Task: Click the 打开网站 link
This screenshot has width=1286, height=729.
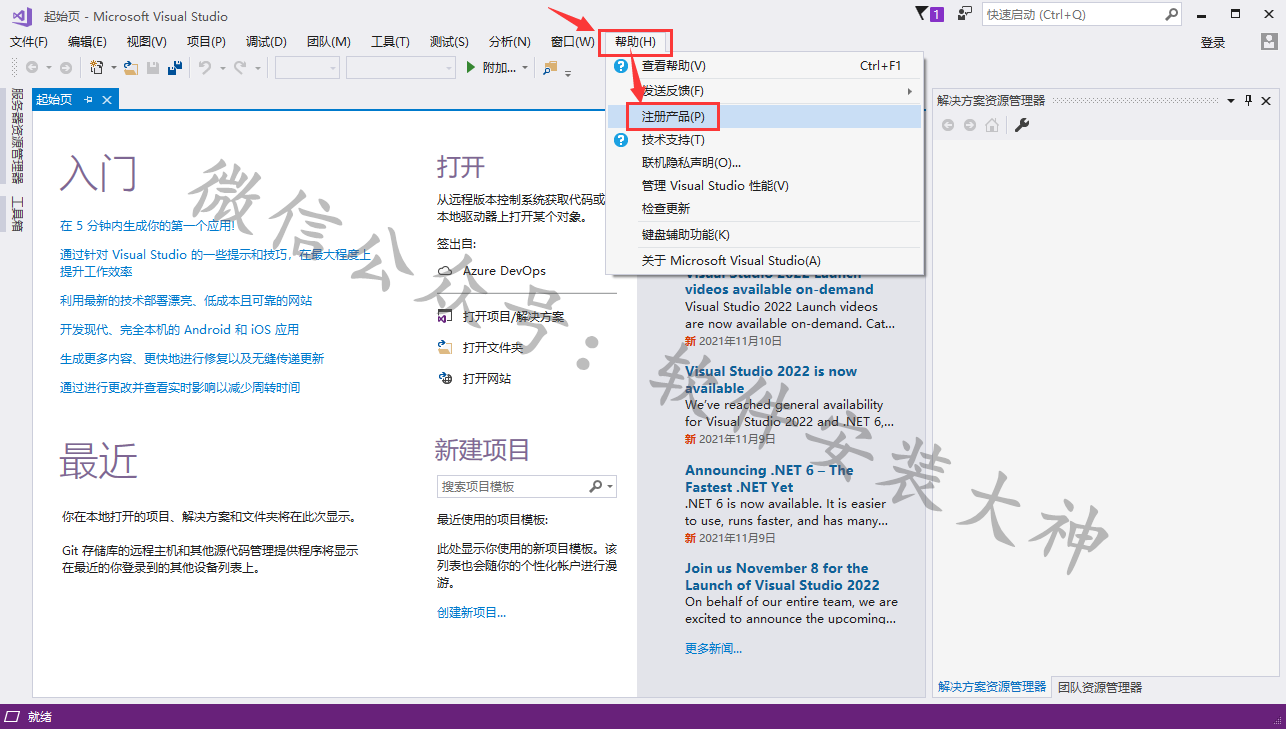Action: (x=487, y=378)
